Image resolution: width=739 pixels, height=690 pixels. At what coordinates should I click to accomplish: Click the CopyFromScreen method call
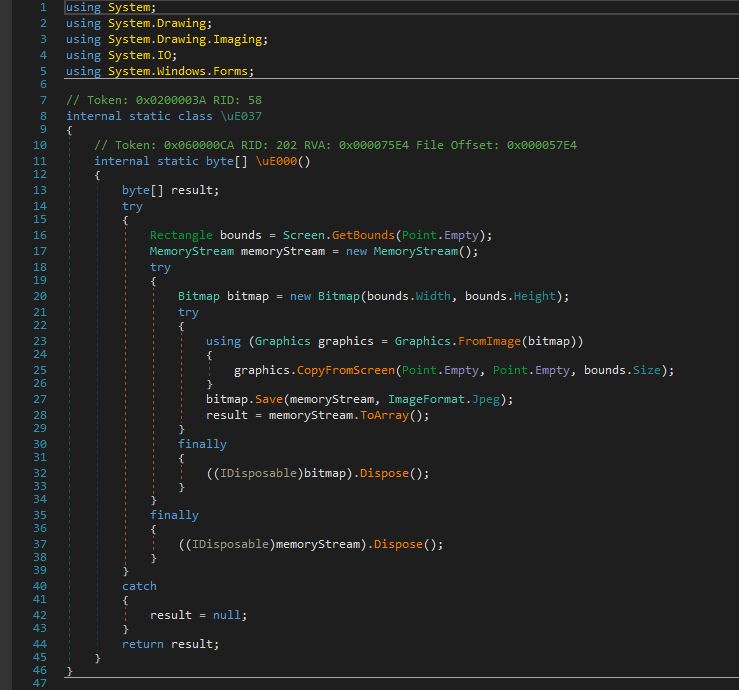345,370
